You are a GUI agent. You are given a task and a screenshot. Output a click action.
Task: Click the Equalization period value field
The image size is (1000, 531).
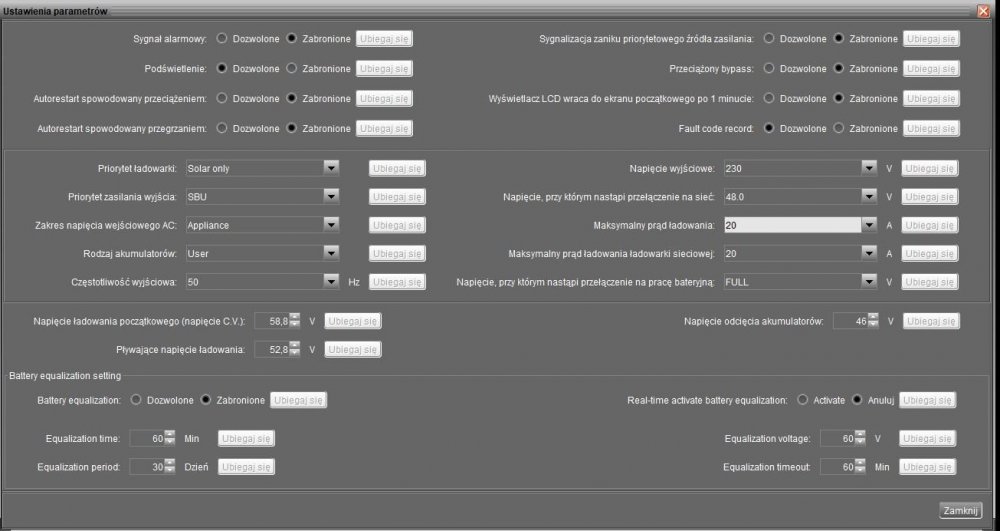click(146, 467)
